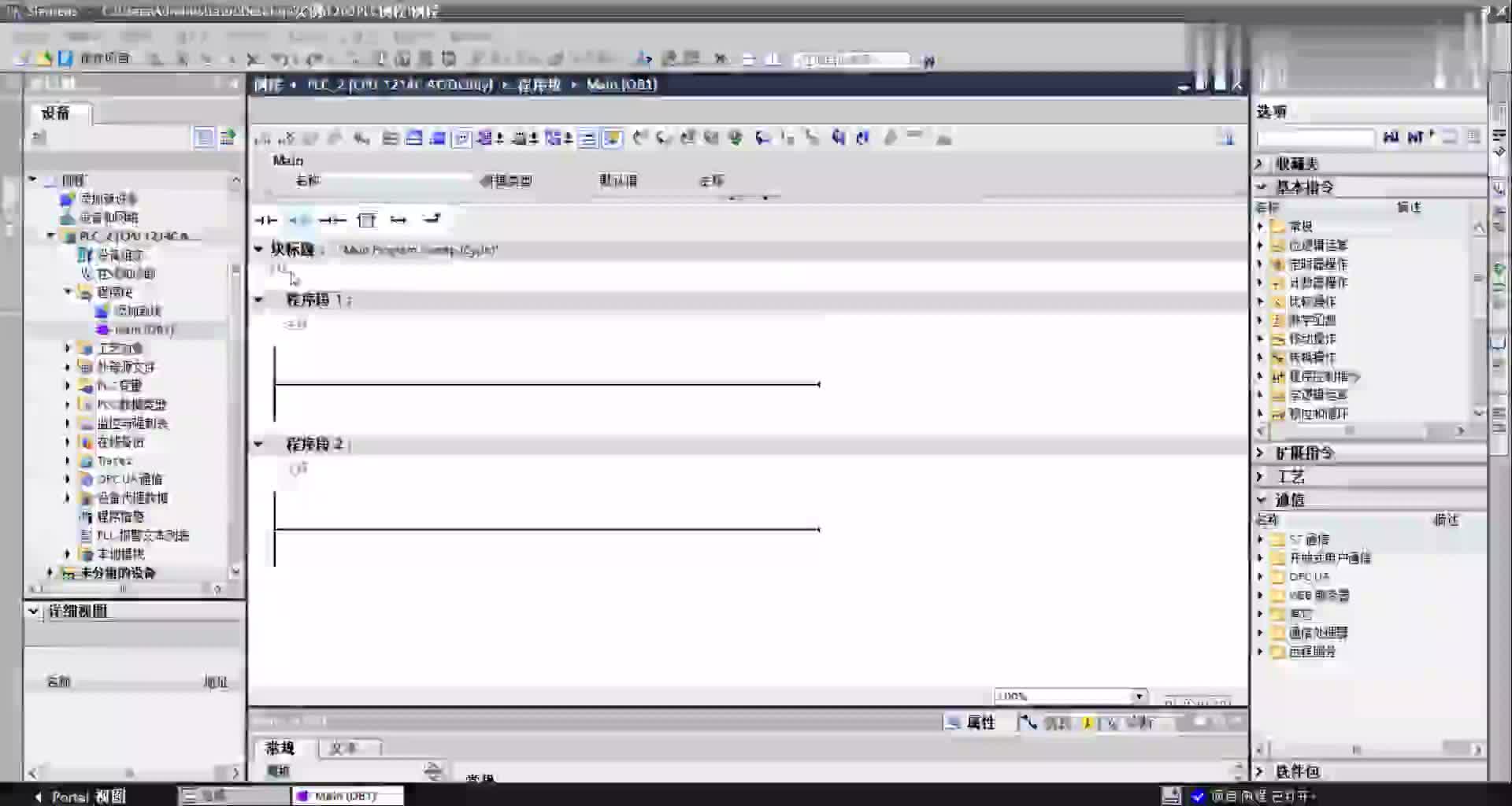1512x806 pixels.
Task: Insert an empty box instruction from favorites
Action: pyautogui.click(x=367, y=220)
